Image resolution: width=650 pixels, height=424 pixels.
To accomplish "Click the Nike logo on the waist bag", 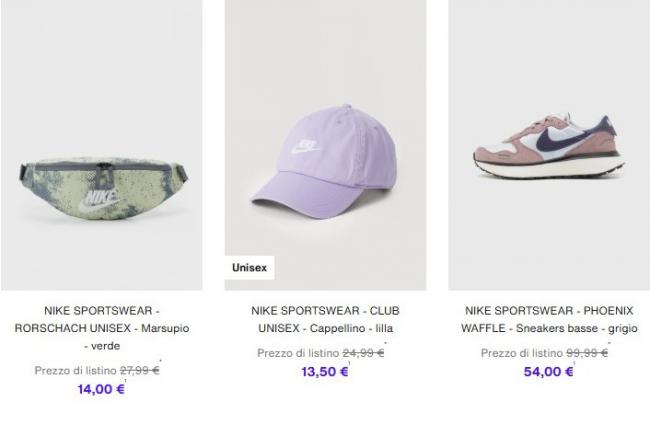I will (99, 201).
